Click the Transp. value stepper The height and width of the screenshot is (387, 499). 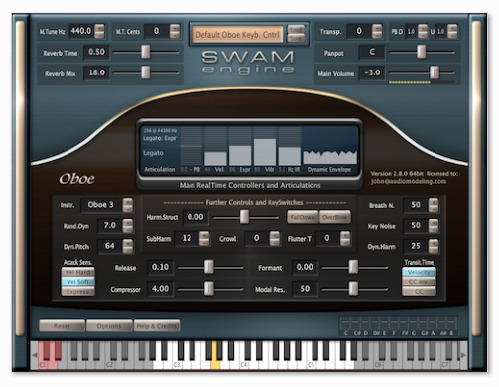(377, 31)
